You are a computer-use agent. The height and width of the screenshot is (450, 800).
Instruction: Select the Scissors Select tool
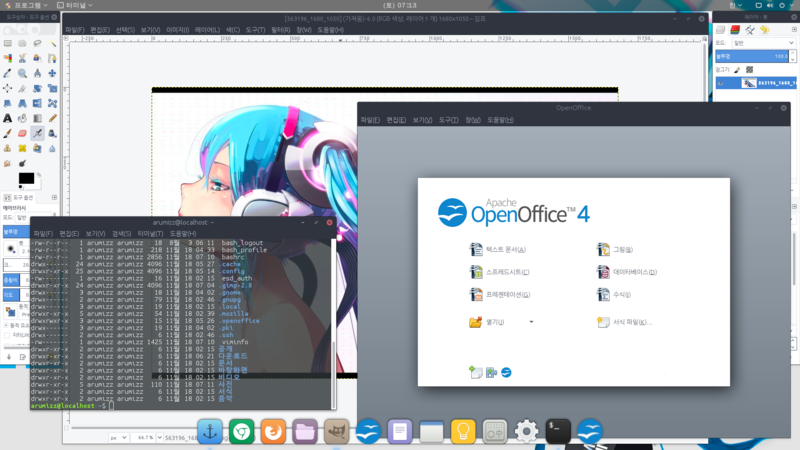tap(22, 58)
